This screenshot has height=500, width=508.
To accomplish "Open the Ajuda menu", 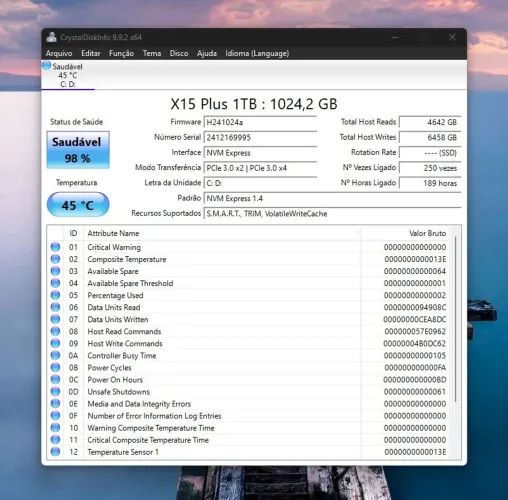I will [207, 53].
